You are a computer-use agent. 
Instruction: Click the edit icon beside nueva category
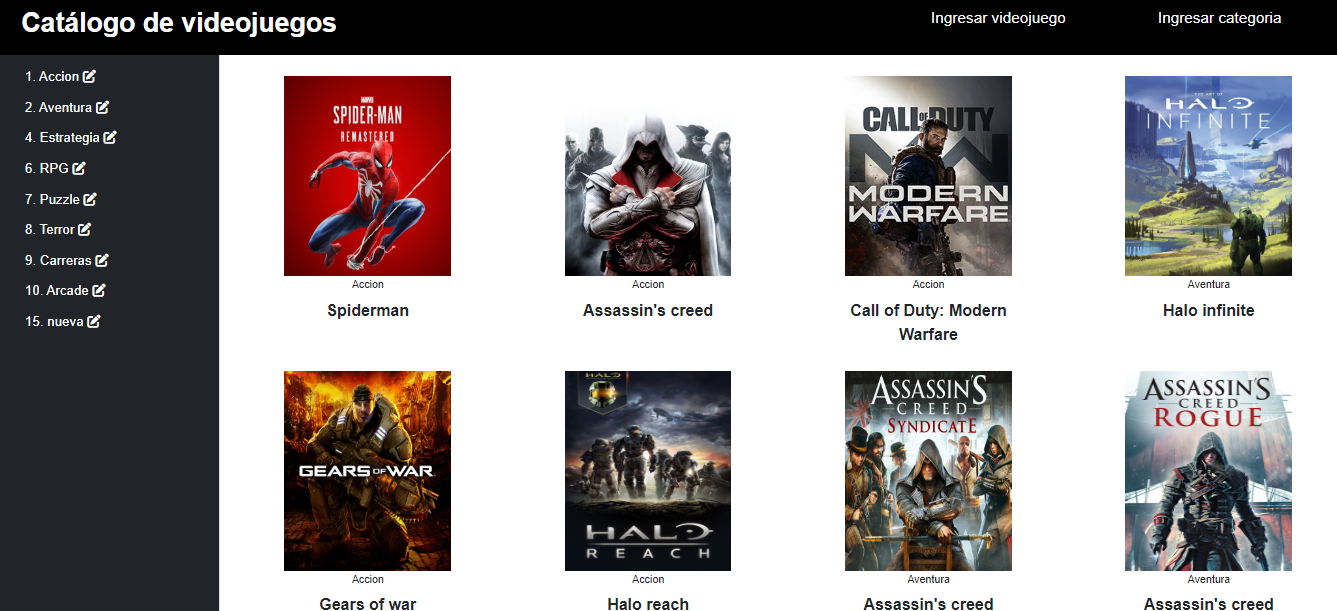click(94, 322)
